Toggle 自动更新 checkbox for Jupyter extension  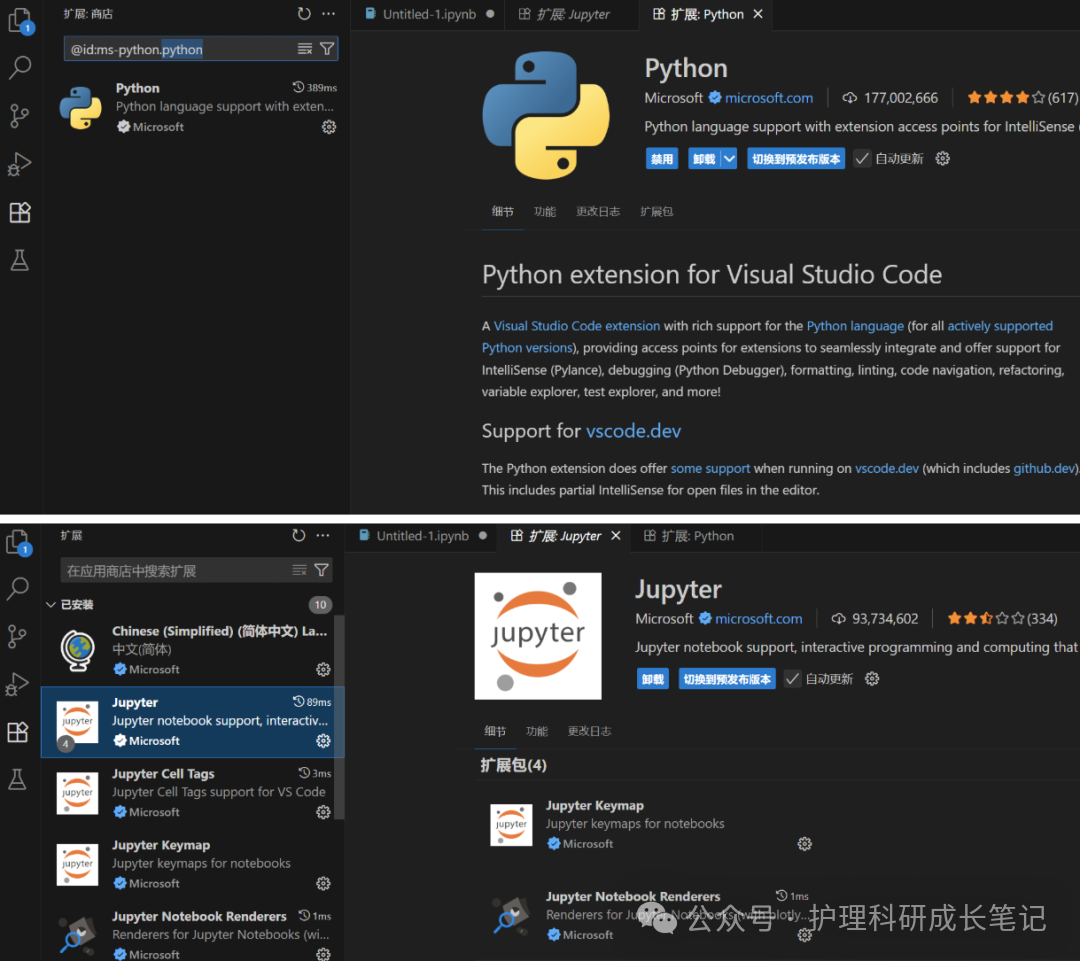(x=792, y=679)
